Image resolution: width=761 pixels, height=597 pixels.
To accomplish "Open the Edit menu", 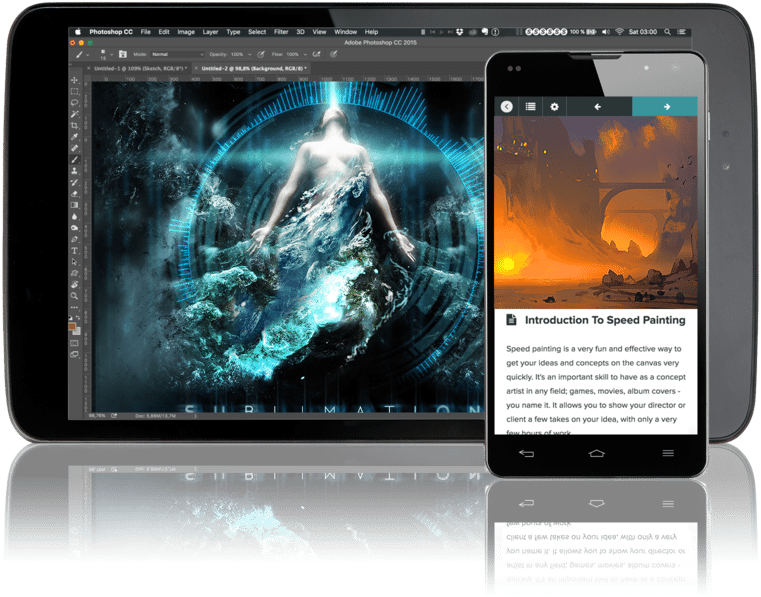I will point(164,32).
